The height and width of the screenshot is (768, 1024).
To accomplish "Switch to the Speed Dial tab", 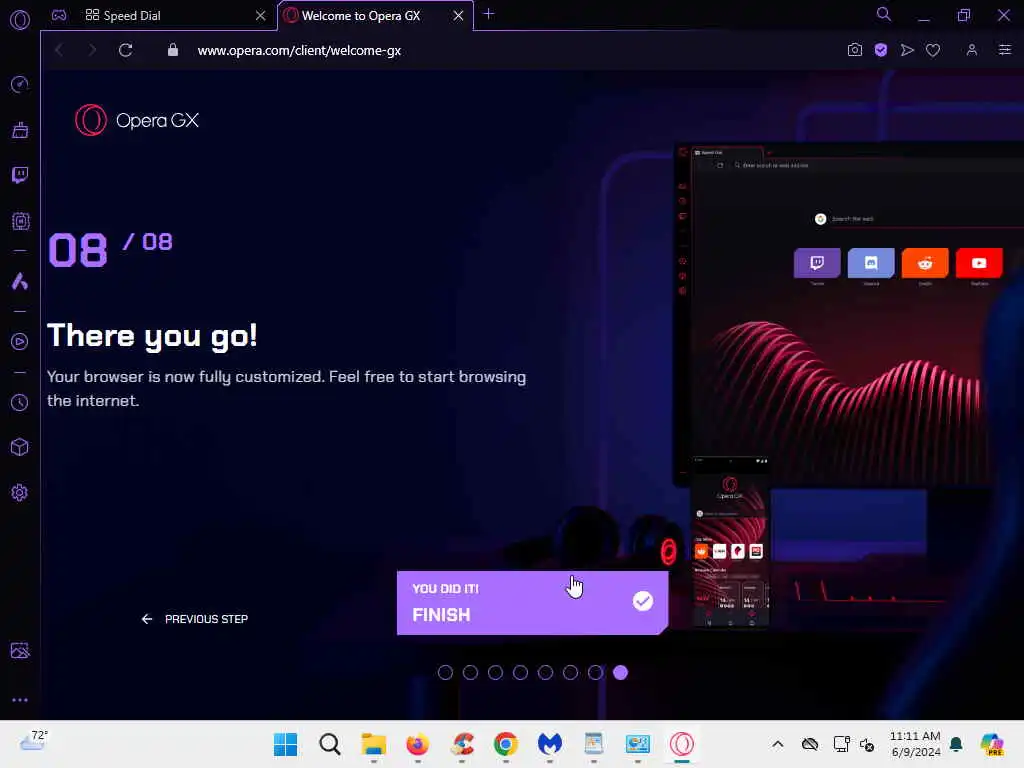I will pyautogui.click(x=160, y=15).
